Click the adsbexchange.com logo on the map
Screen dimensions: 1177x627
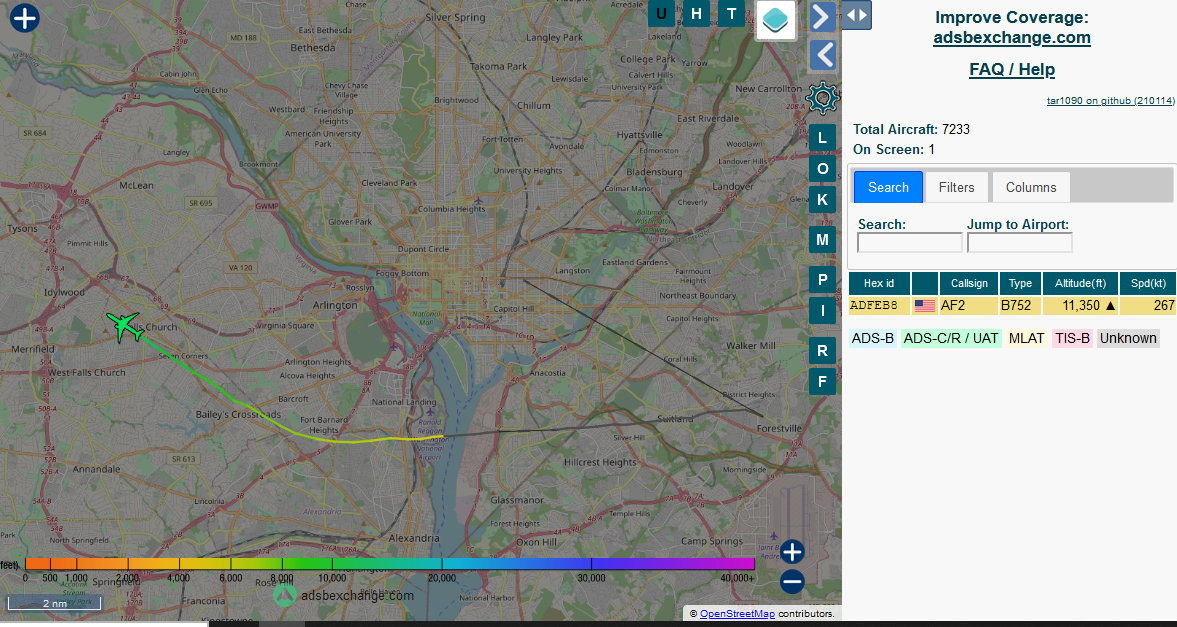(343, 595)
